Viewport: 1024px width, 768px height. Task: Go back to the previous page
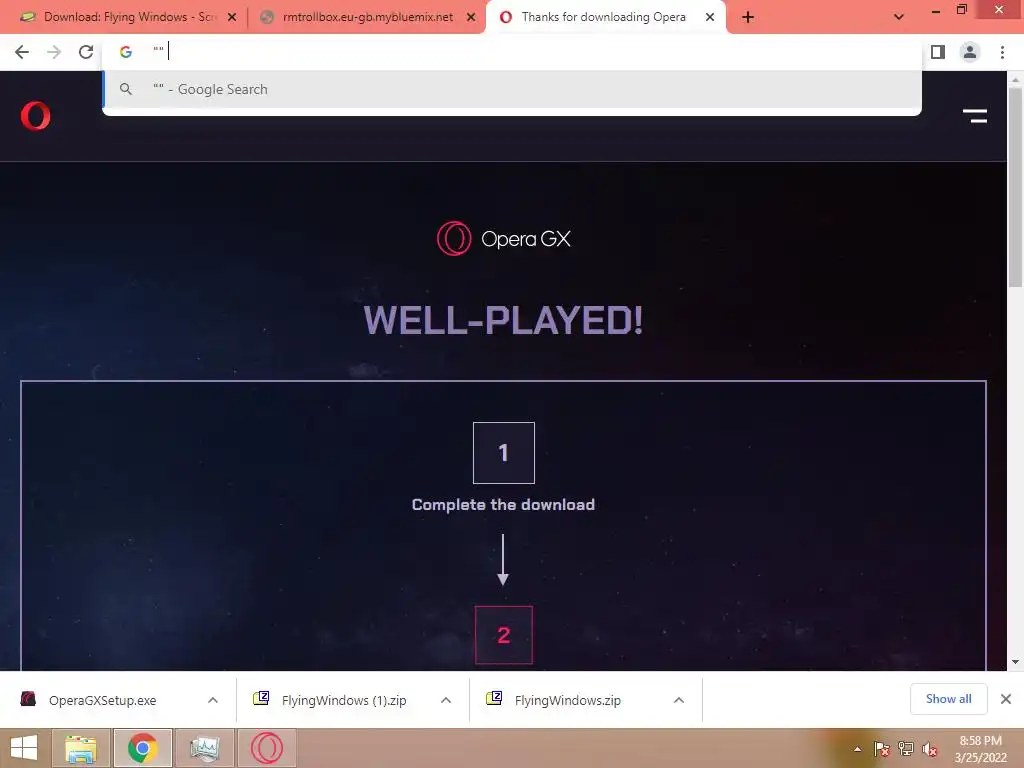click(22, 52)
